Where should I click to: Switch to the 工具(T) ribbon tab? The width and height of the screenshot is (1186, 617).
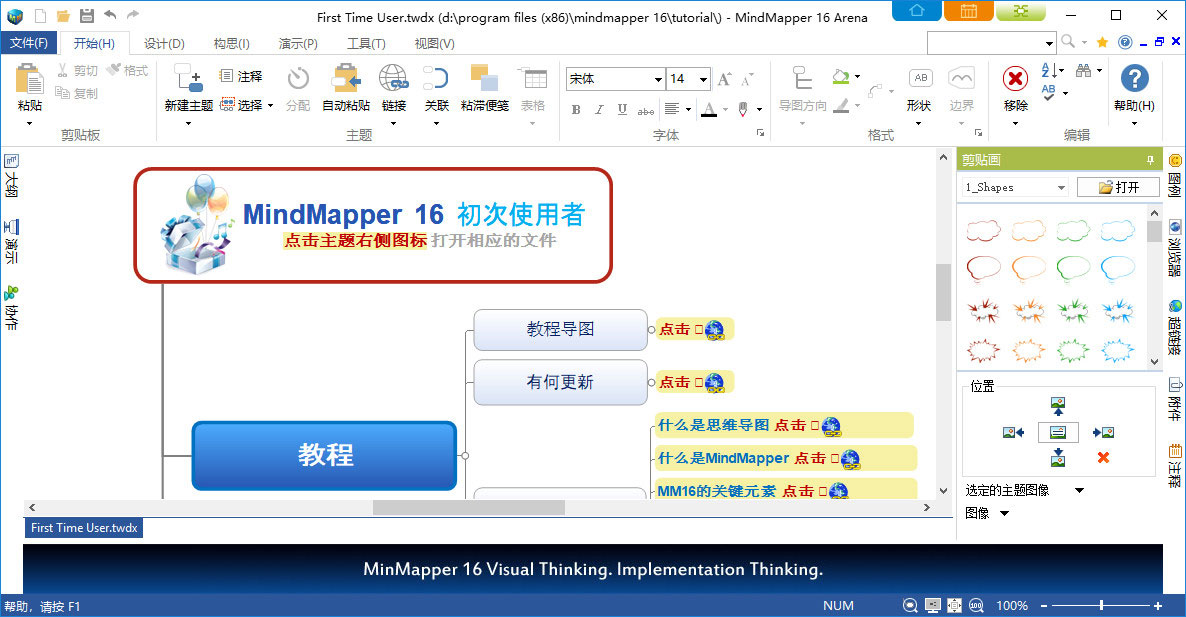[x=366, y=43]
